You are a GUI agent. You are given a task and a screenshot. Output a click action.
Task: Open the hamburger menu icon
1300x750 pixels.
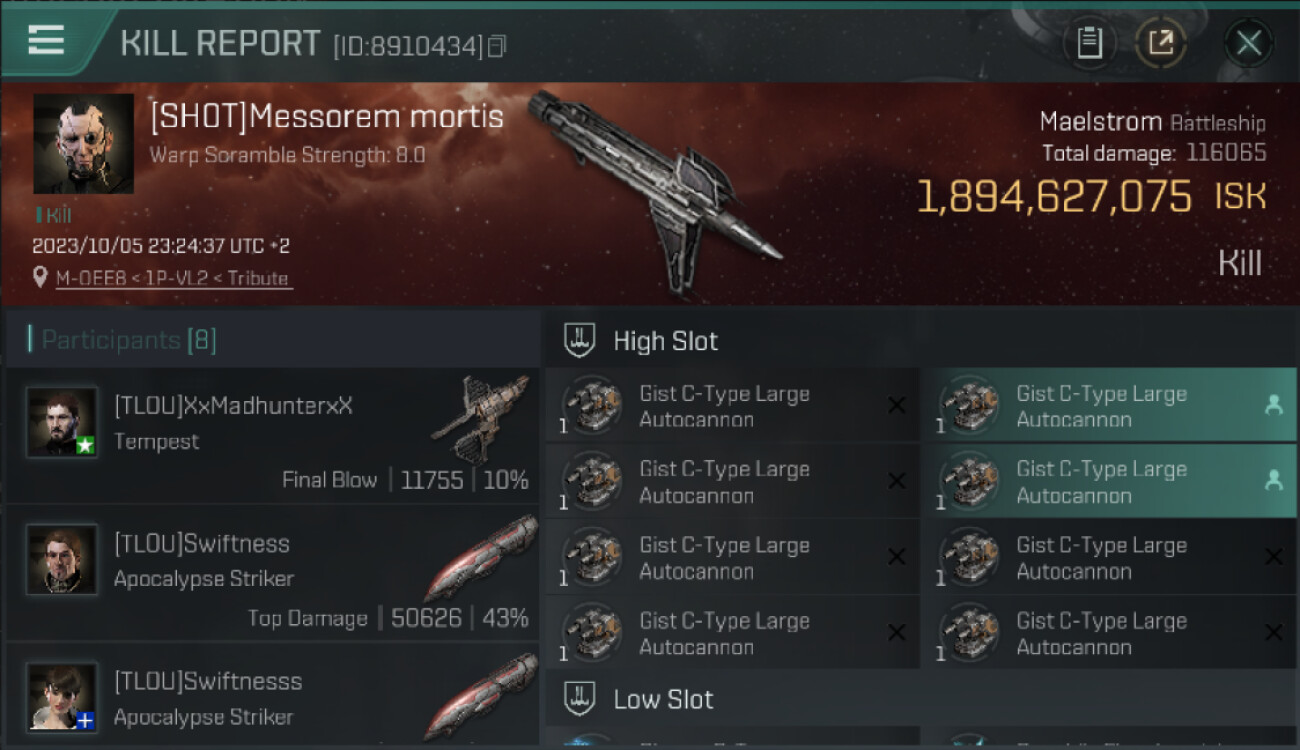pos(46,40)
